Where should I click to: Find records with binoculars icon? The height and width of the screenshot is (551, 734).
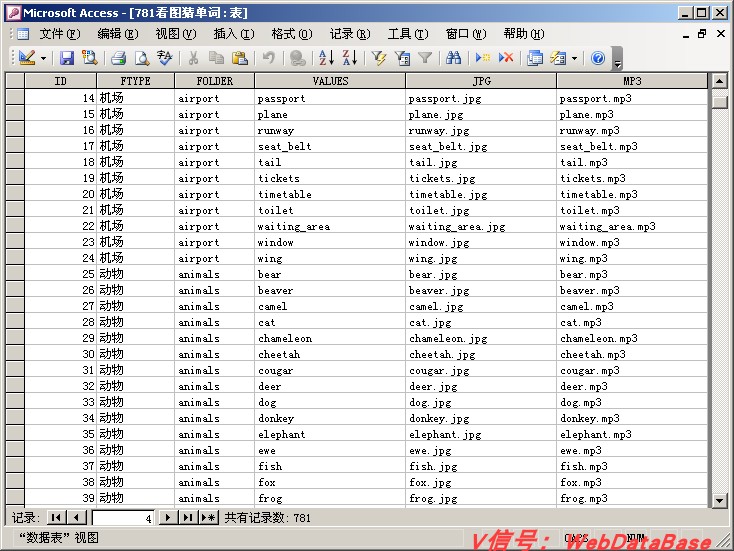point(453,58)
